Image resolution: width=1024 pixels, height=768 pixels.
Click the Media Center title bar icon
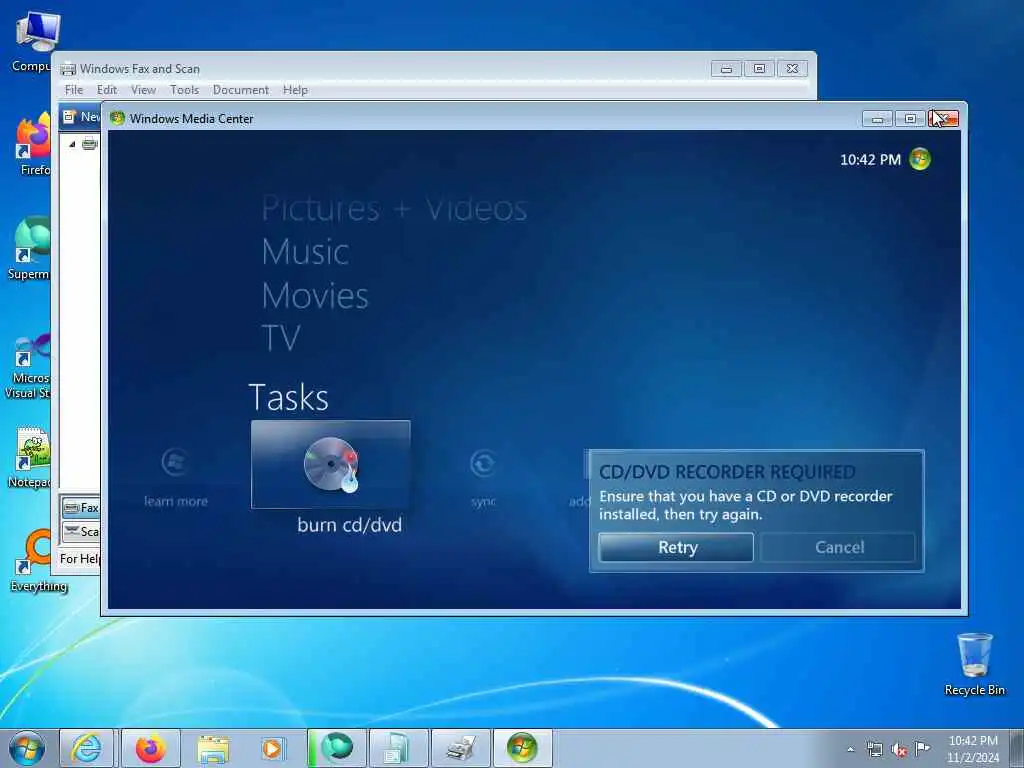point(118,118)
